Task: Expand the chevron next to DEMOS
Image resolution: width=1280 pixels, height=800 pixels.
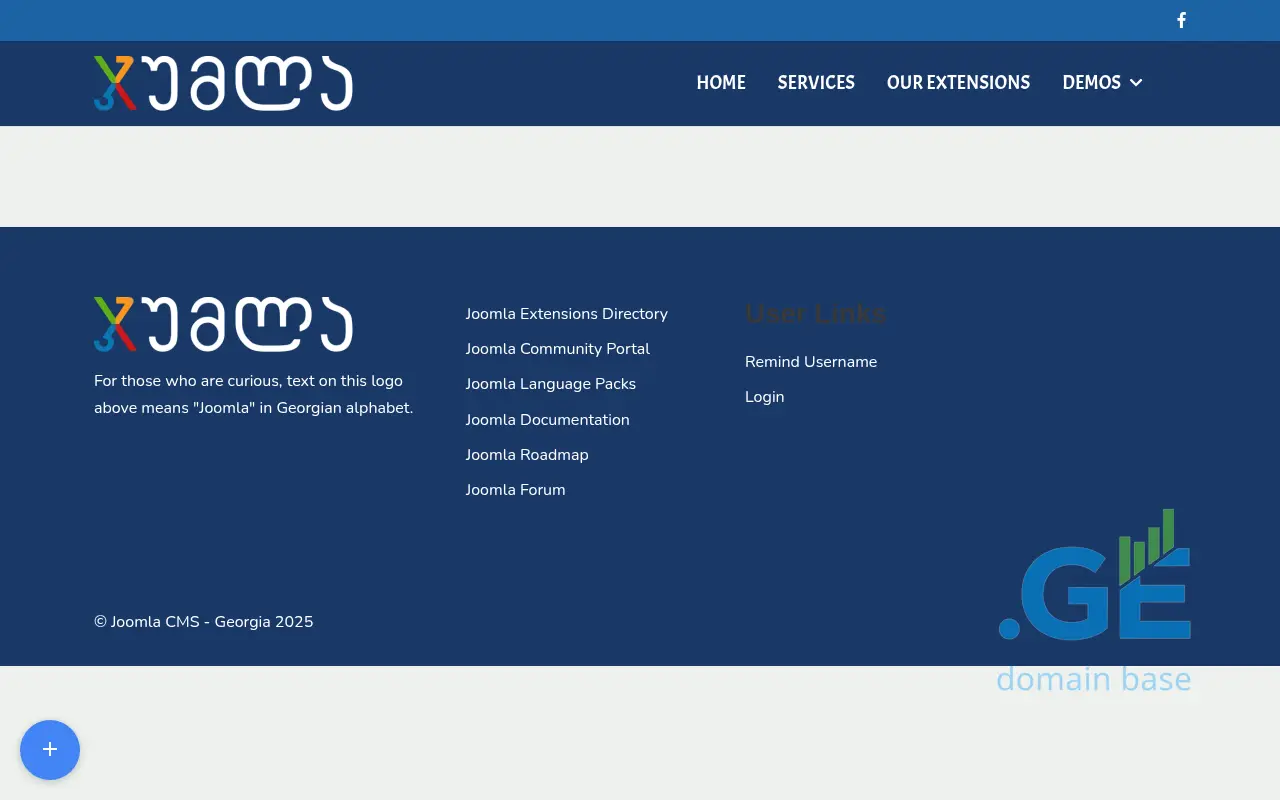Action: (x=1136, y=83)
